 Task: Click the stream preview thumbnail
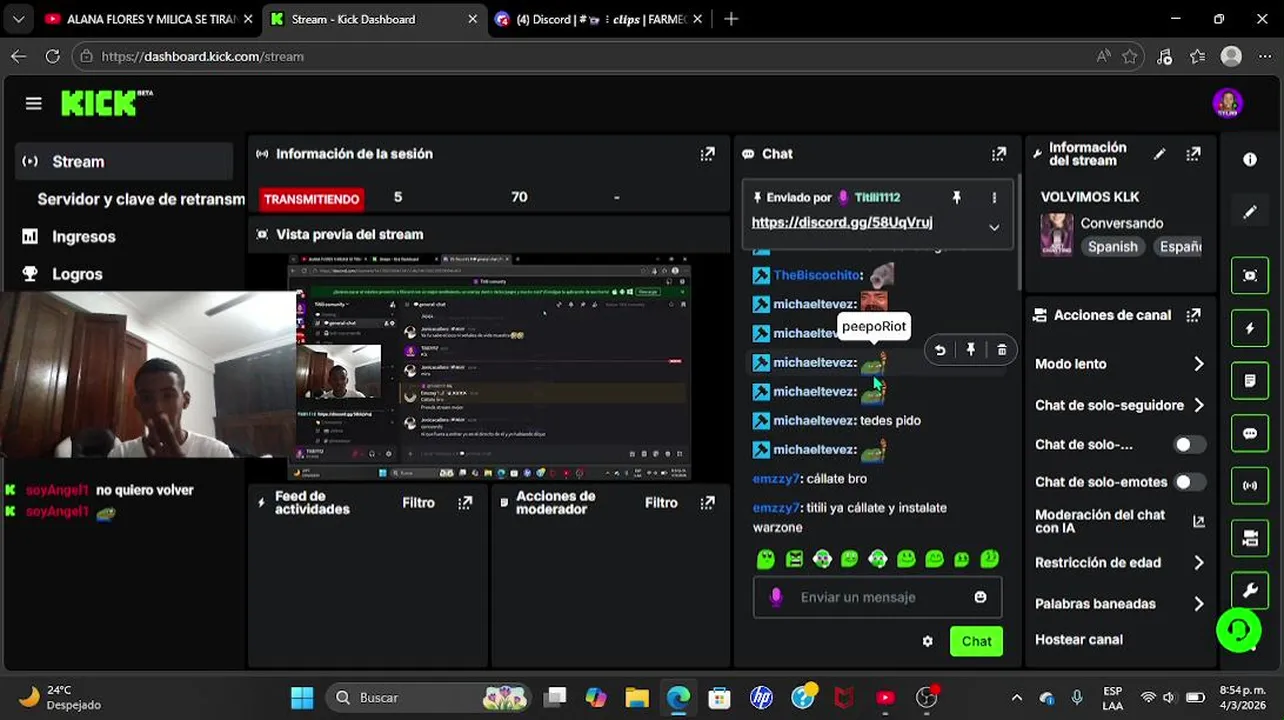click(x=489, y=367)
